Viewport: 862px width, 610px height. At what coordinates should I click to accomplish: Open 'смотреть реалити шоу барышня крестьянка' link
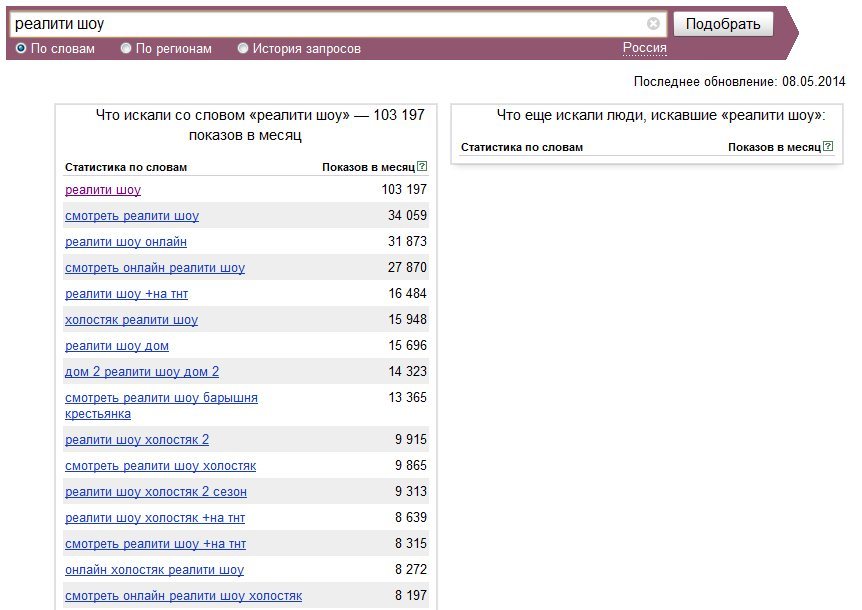point(161,405)
